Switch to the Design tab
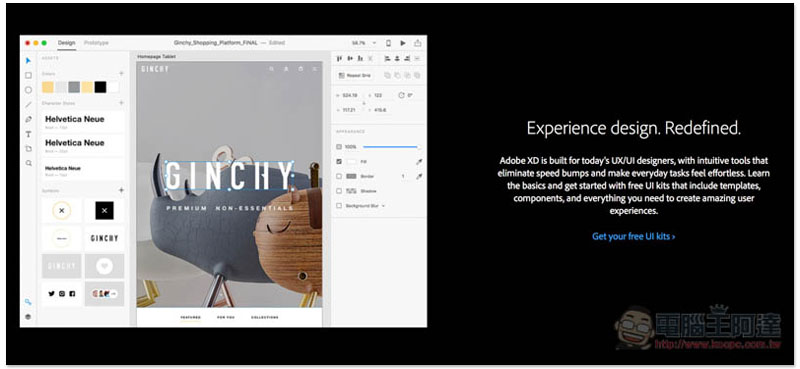Viewport: 800px width, 369px height. point(66,43)
